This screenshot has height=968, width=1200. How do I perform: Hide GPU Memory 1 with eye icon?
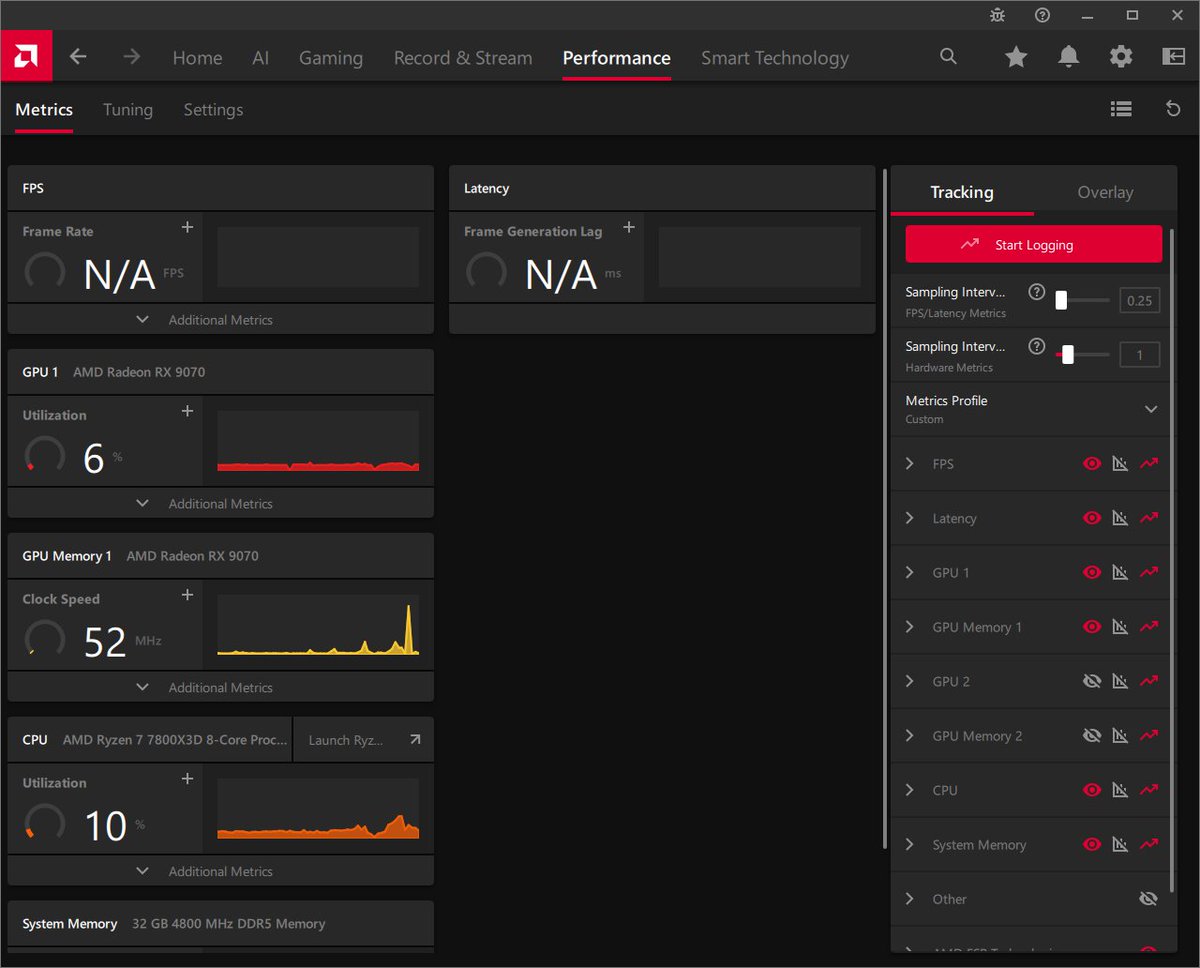[1092, 627]
